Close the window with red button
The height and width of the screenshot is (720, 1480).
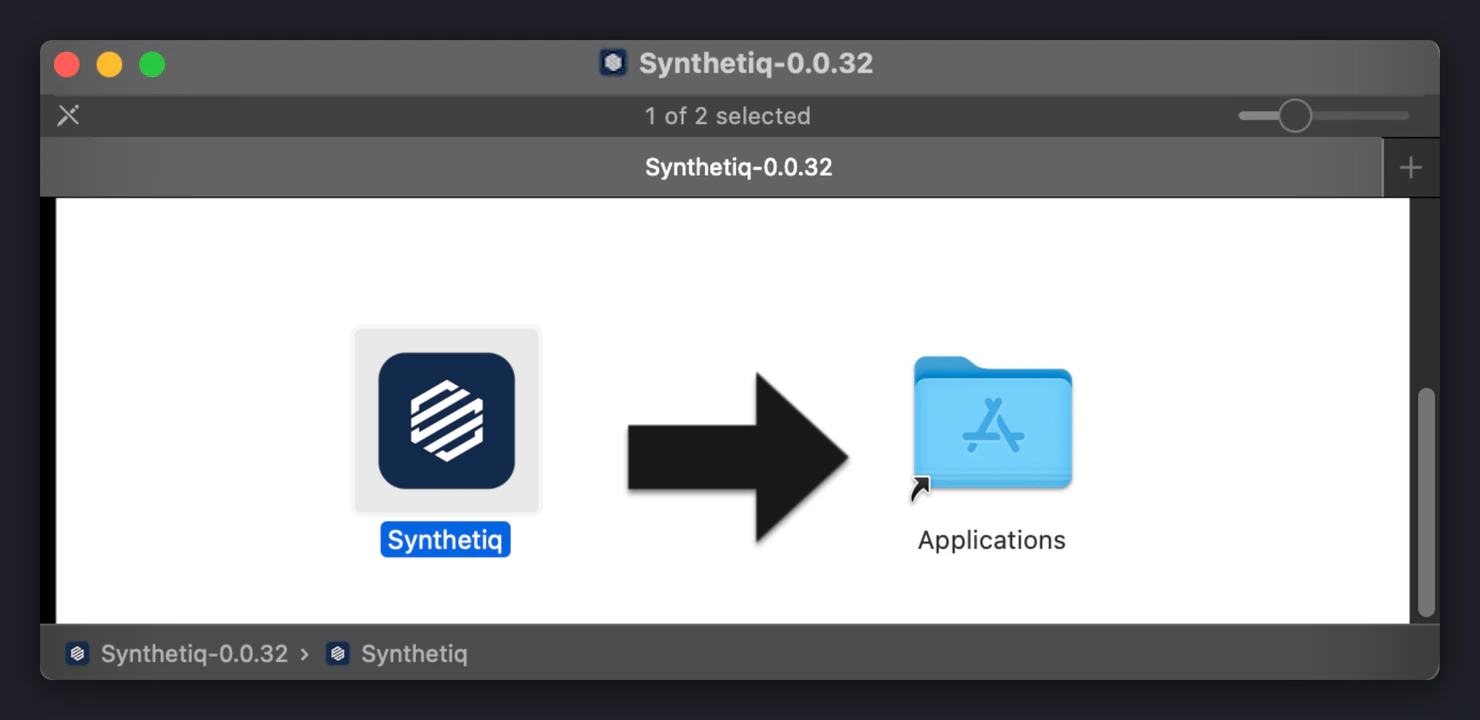coord(67,65)
